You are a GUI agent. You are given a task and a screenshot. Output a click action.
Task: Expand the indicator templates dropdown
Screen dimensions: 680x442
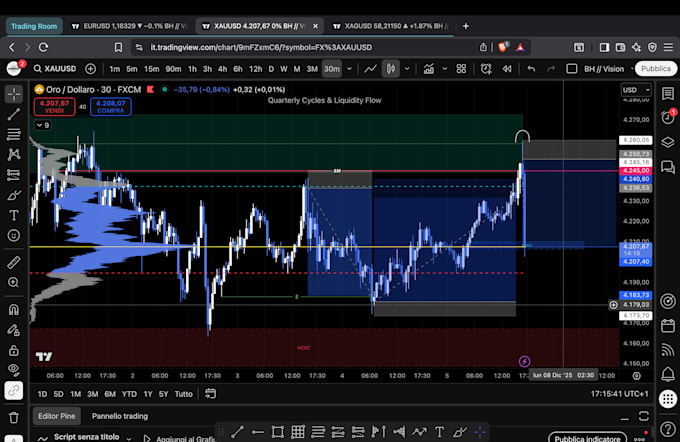point(445,69)
